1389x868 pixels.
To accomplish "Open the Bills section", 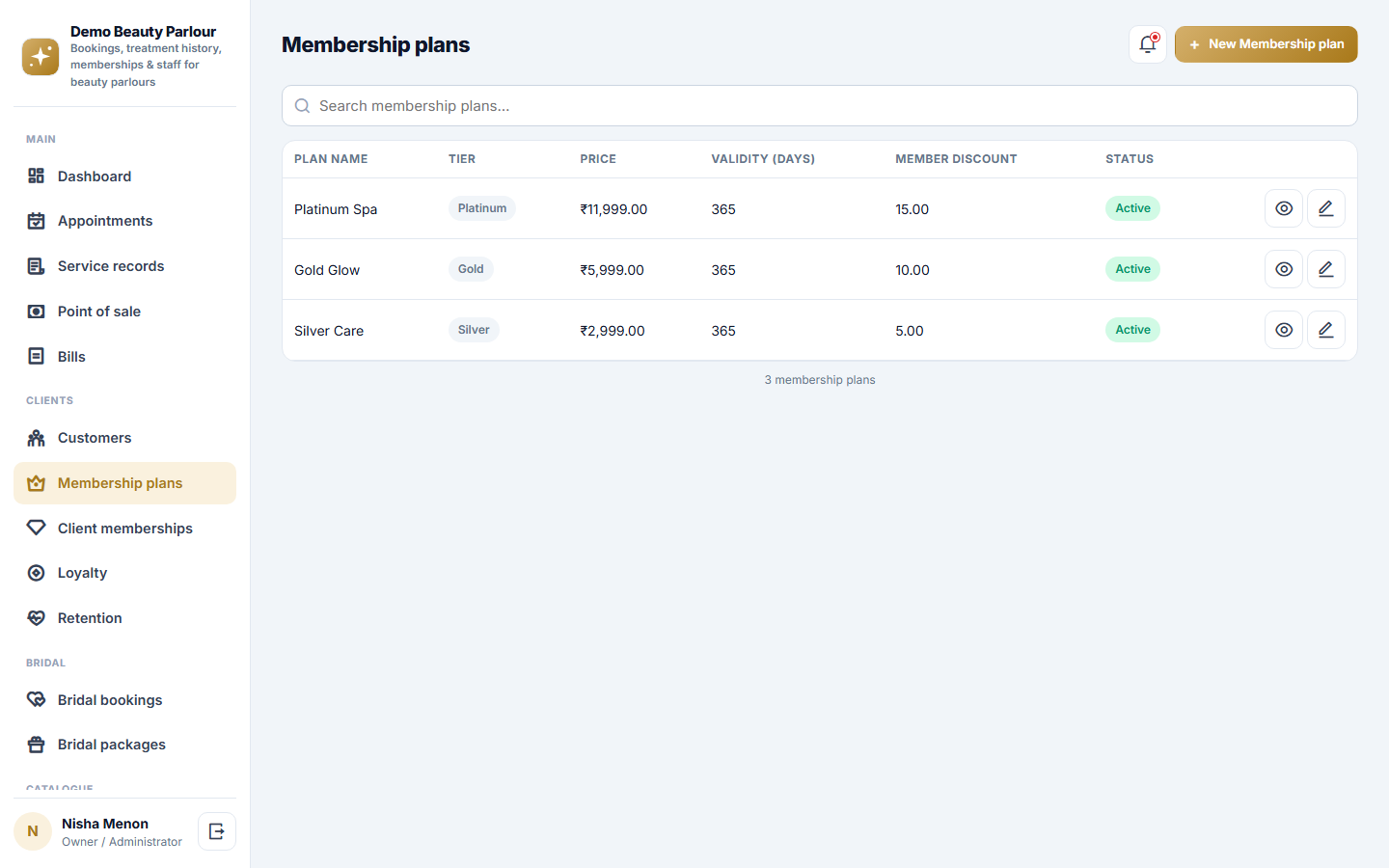I will 124,356.
